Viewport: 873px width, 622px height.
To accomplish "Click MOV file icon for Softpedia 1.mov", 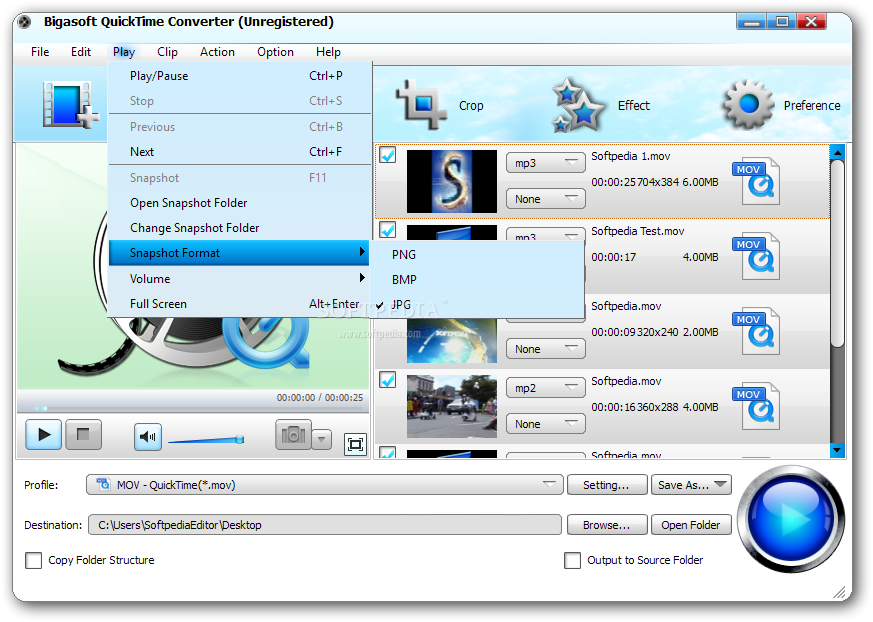I will coord(757,181).
